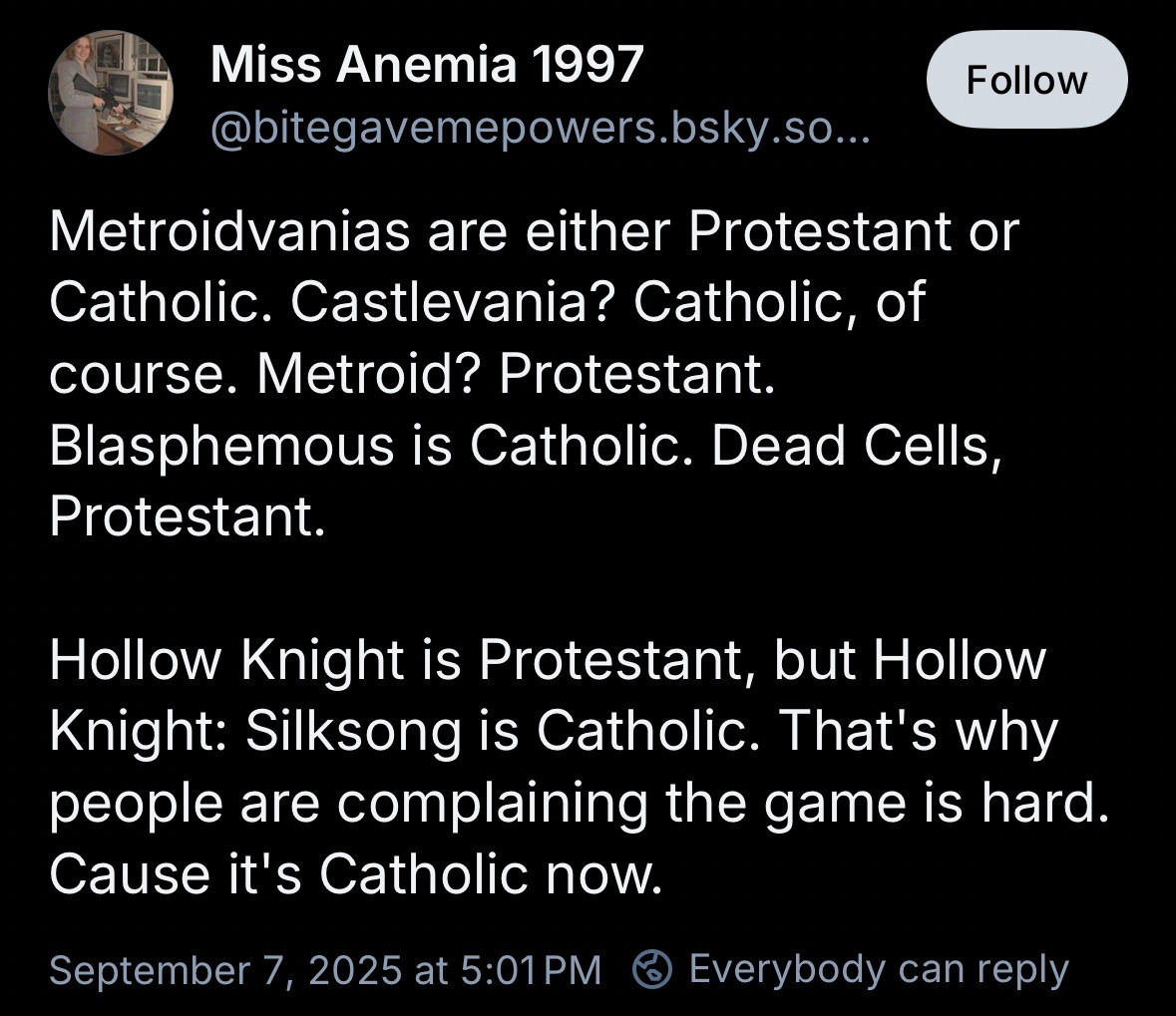Click the standalone word Protestant. ending first paragraph
The width and height of the screenshot is (1176, 1016).
[188, 516]
